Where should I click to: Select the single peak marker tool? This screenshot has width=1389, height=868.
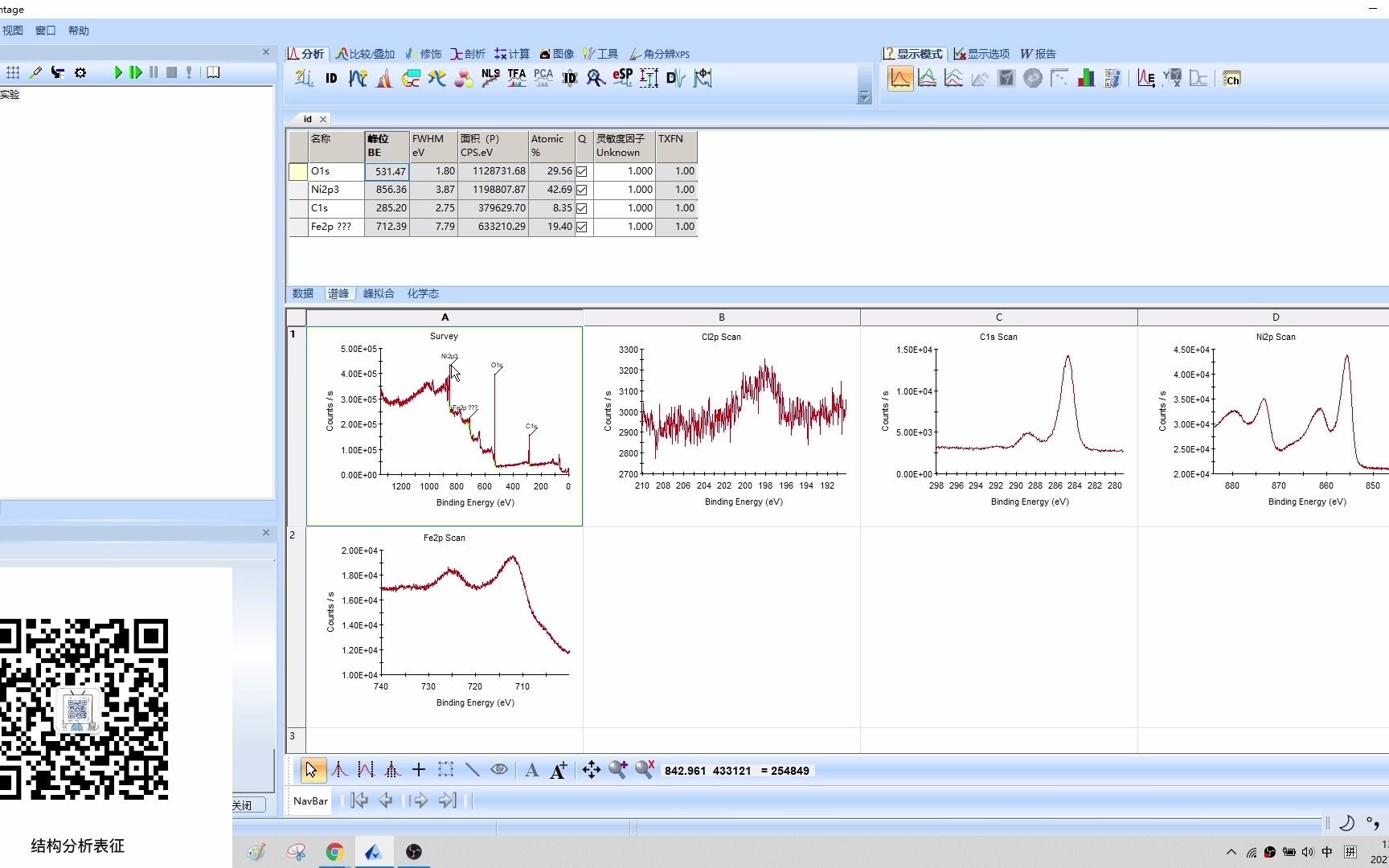pyautogui.click(x=340, y=770)
